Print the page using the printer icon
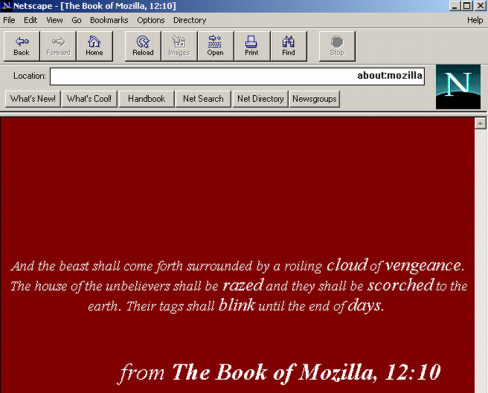 tap(252, 46)
